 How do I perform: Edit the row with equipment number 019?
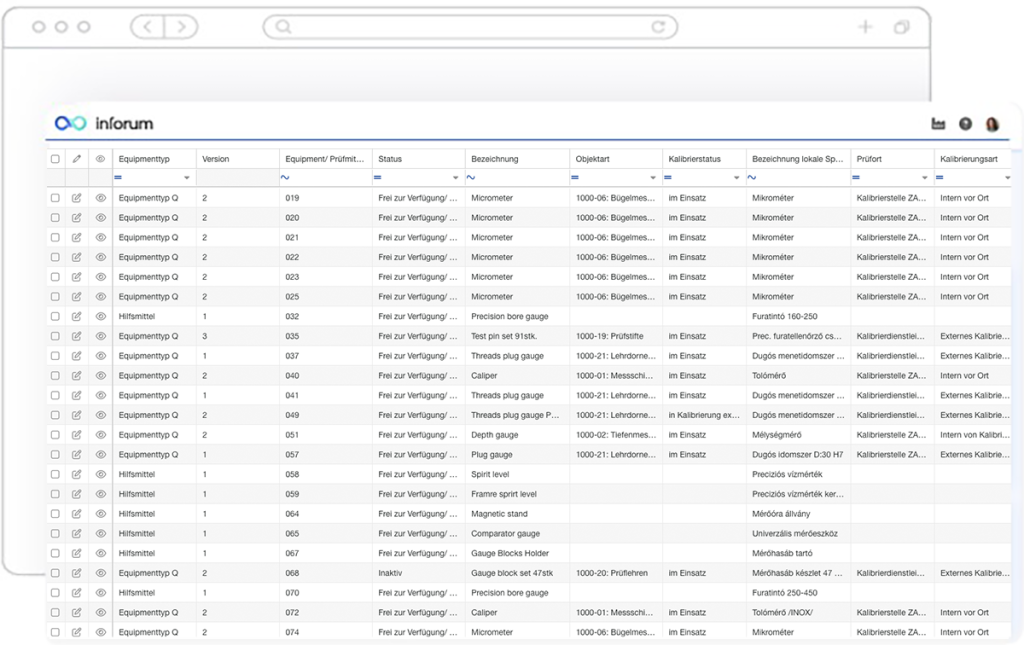pyautogui.click(x=77, y=198)
